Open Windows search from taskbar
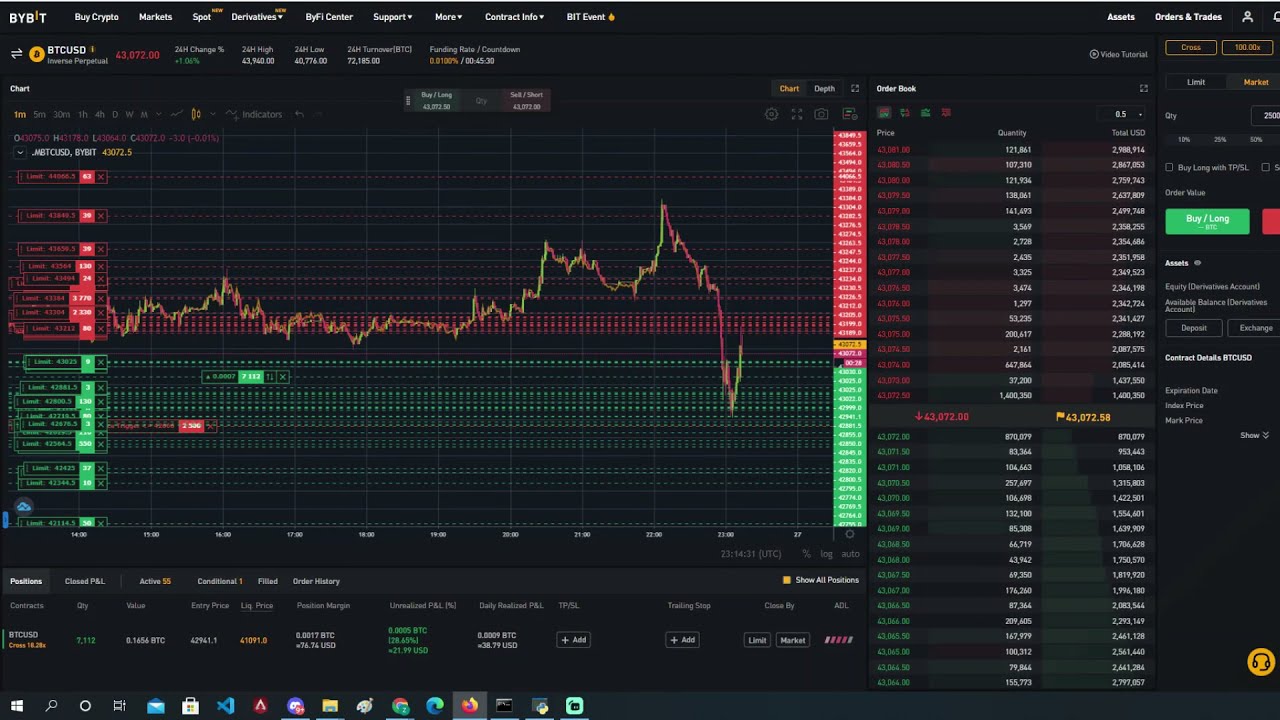This screenshot has width=1280, height=720. (51, 706)
